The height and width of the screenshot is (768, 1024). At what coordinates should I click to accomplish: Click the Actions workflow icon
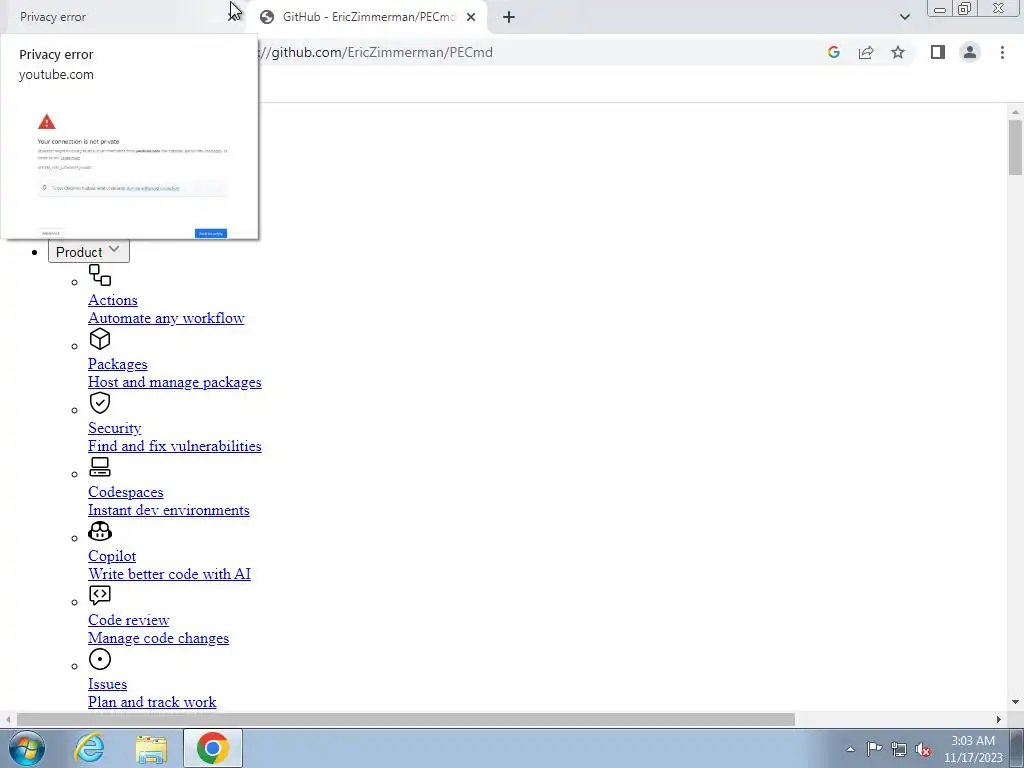pyautogui.click(x=100, y=275)
